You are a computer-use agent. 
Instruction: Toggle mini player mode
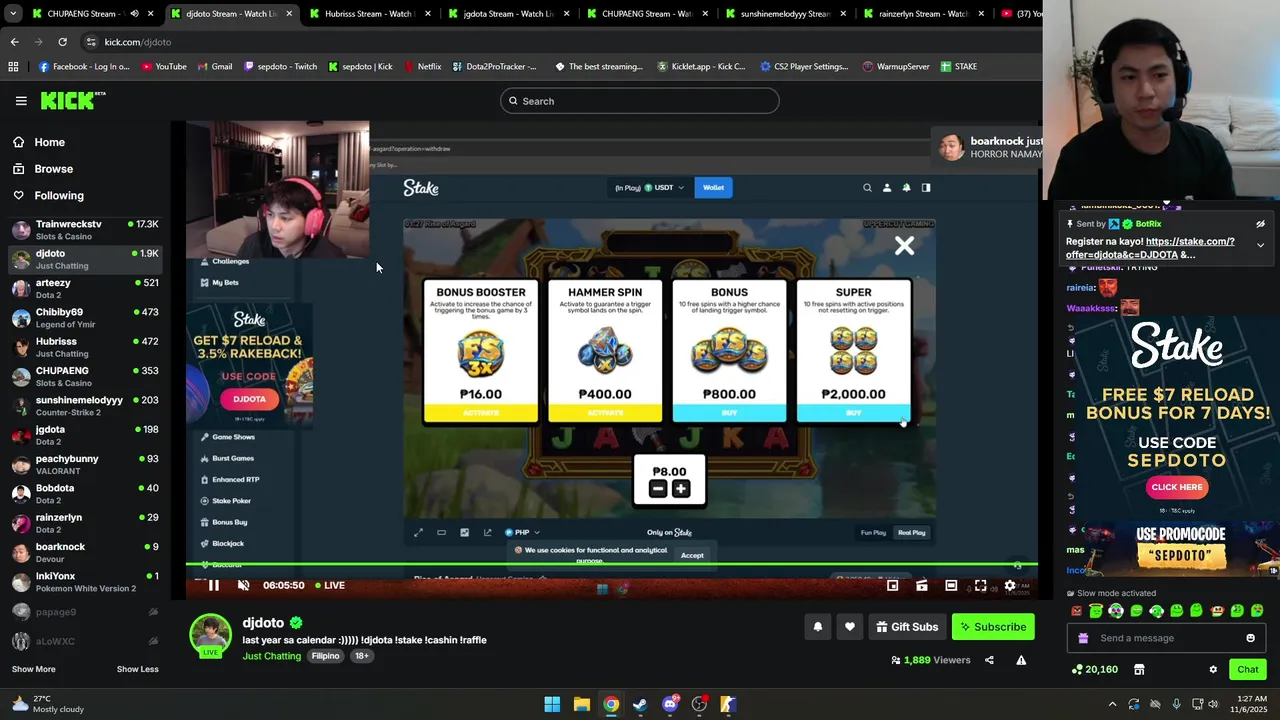tap(893, 586)
